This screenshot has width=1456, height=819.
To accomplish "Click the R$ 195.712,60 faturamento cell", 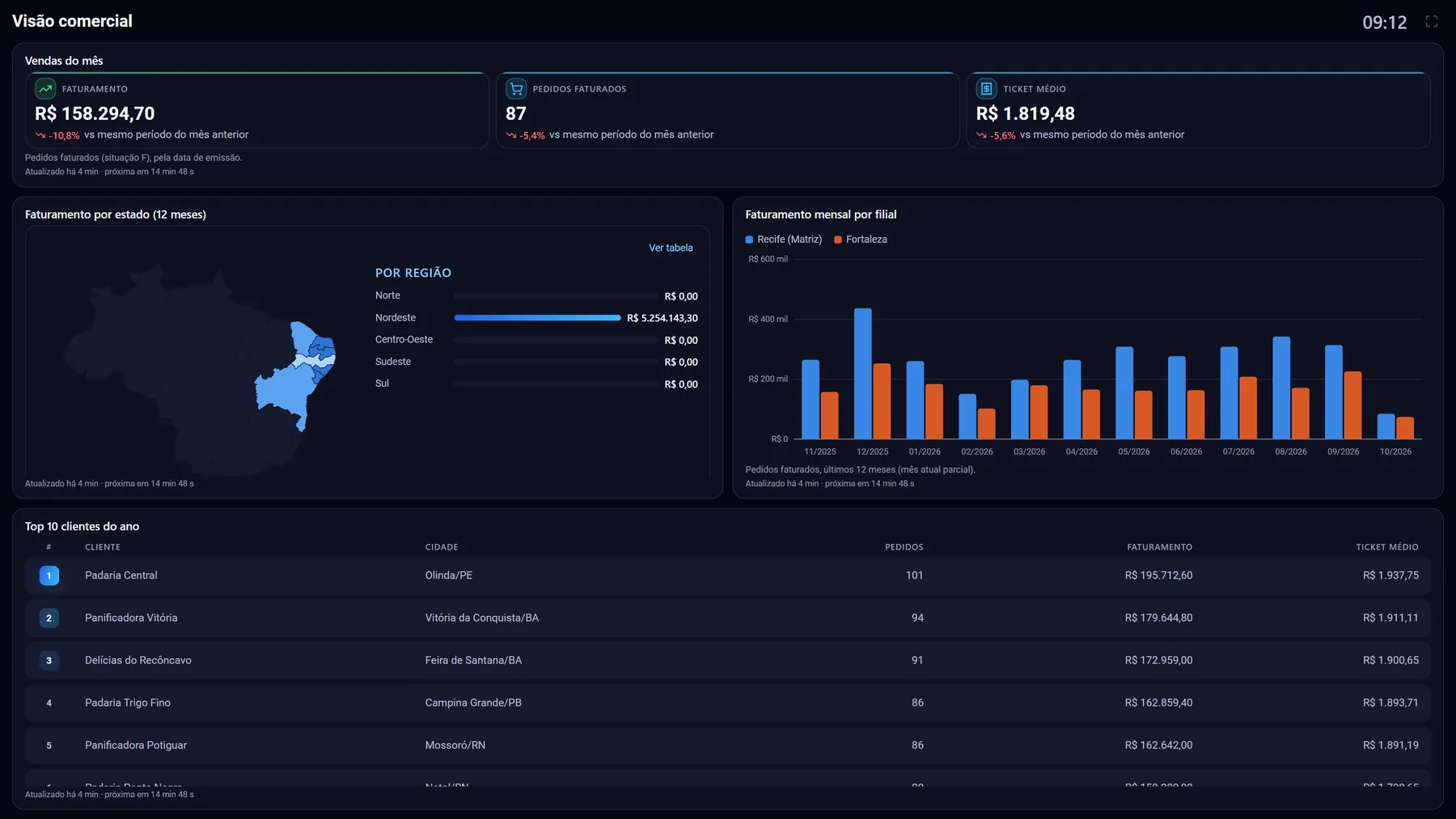I will coord(1158,575).
